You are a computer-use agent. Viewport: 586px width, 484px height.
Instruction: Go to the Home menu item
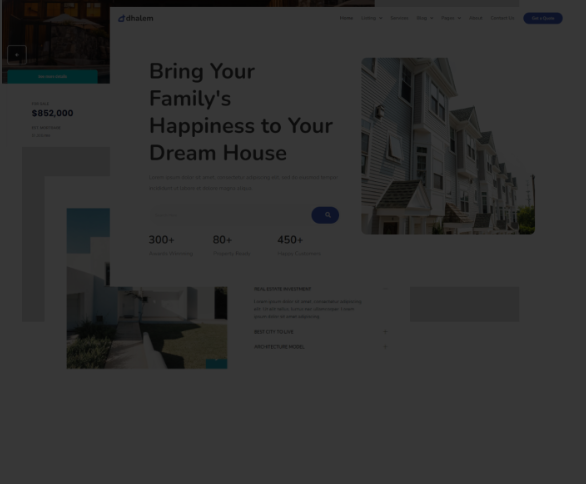[x=346, y=18]
